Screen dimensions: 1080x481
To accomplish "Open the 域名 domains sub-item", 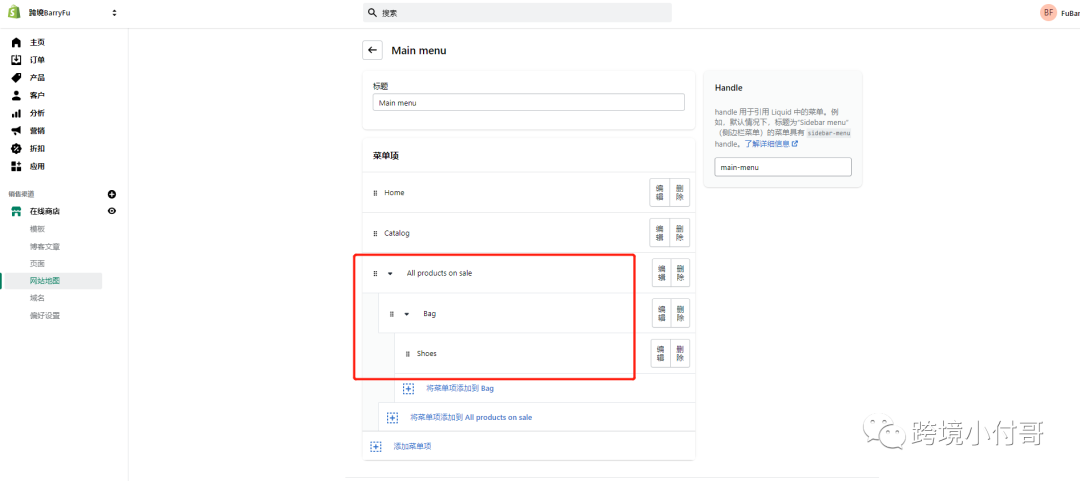I will pos(37,298).
